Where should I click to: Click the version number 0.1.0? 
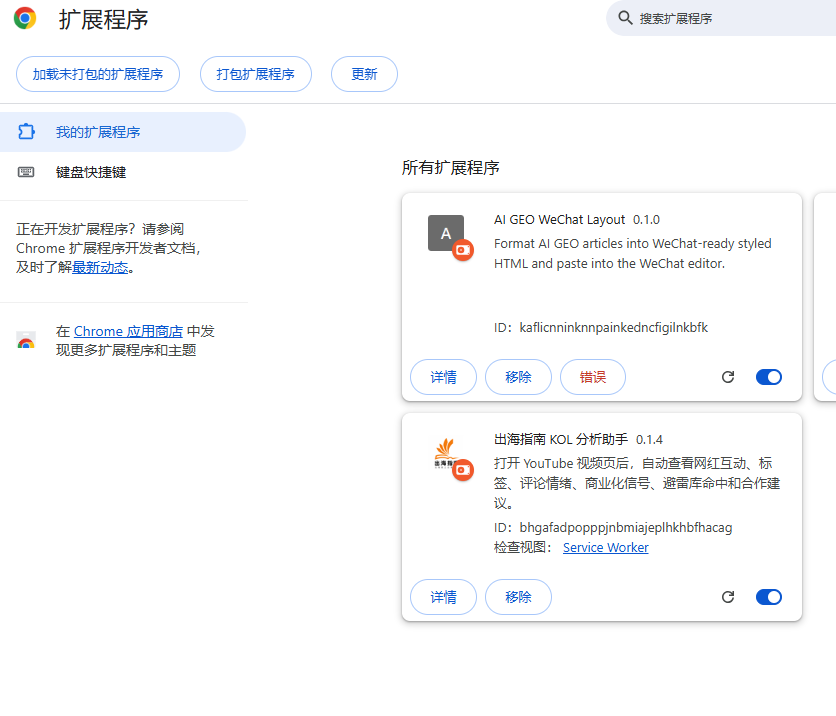pyautogui.click(x=646, y=220)
